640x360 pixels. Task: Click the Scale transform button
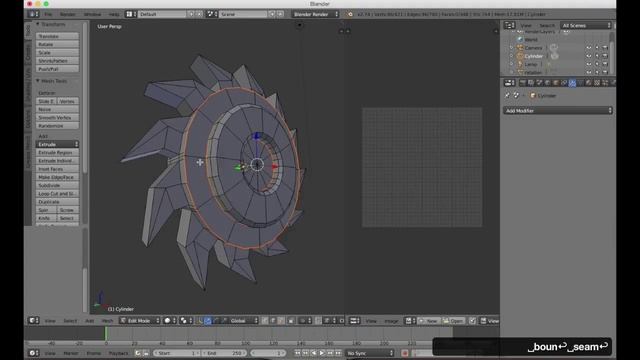tap(57, 53)
